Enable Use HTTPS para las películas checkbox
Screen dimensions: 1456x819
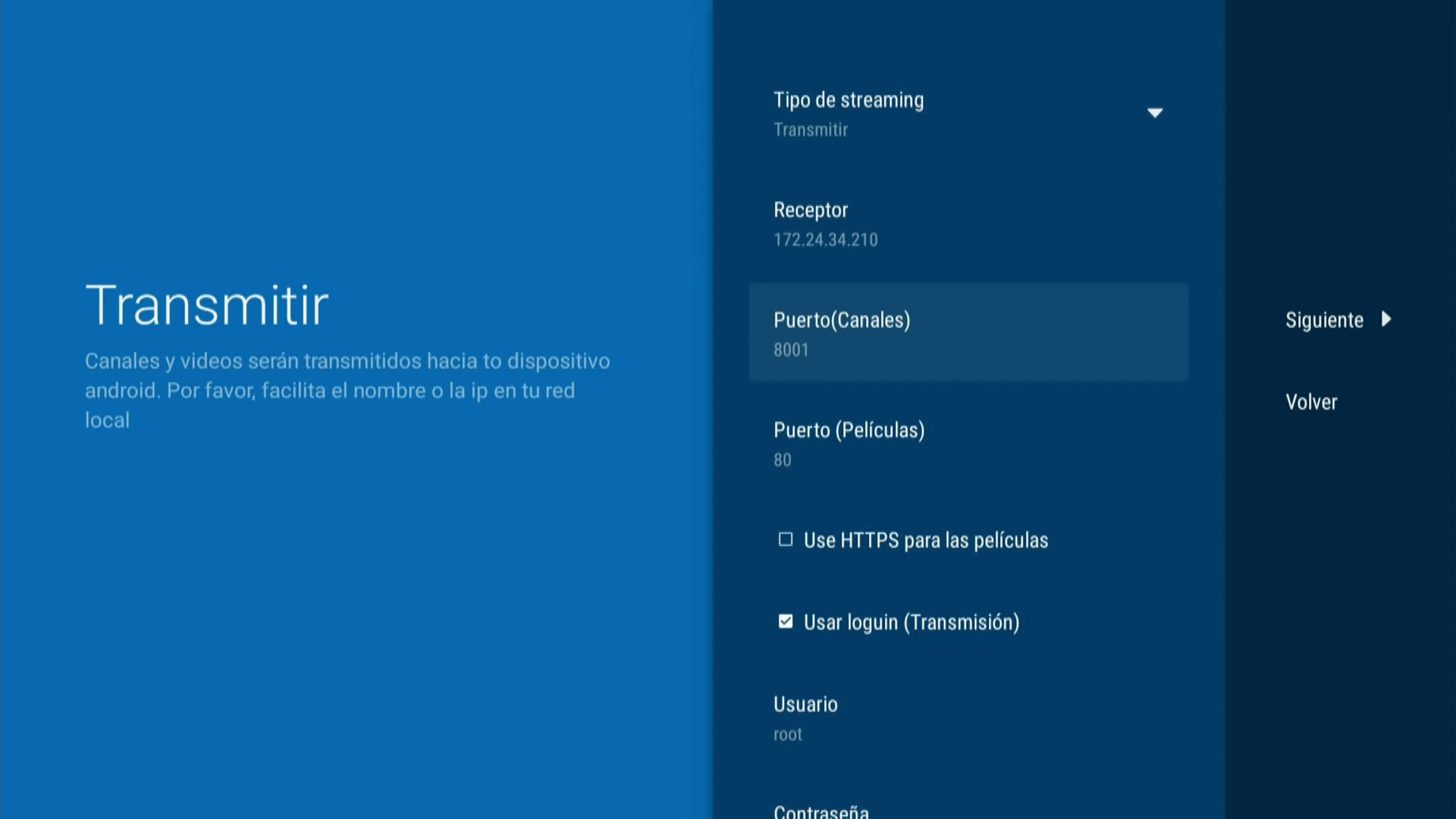[786, 539]
